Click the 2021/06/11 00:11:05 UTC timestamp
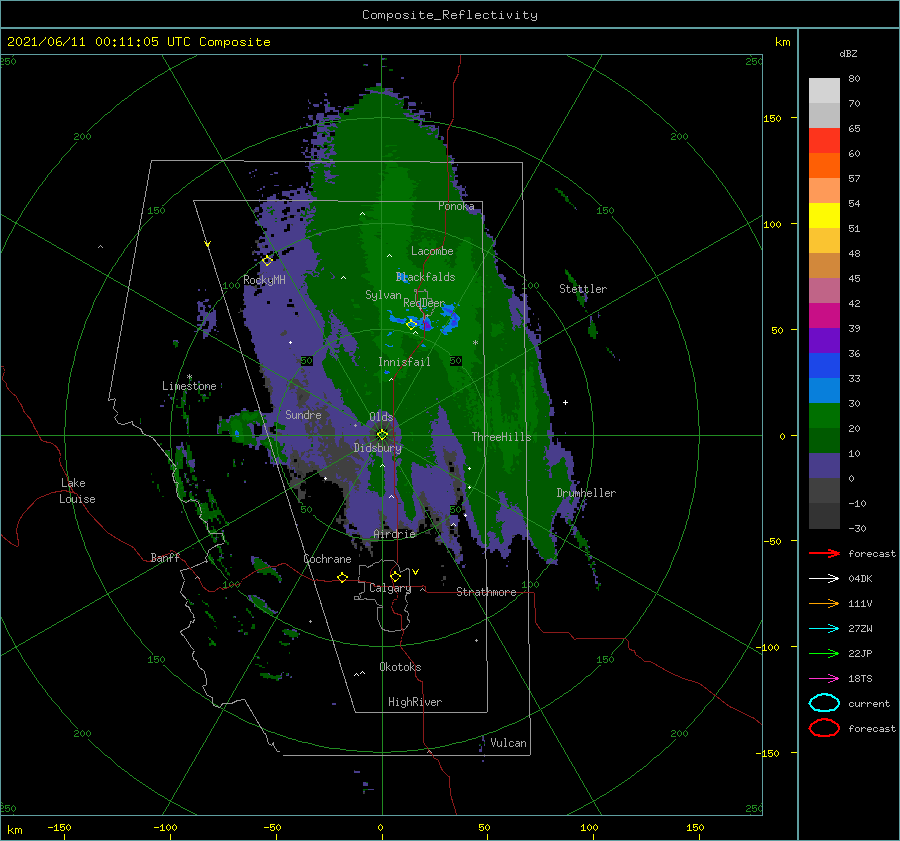The image size is (900, 841). (139, 41)
